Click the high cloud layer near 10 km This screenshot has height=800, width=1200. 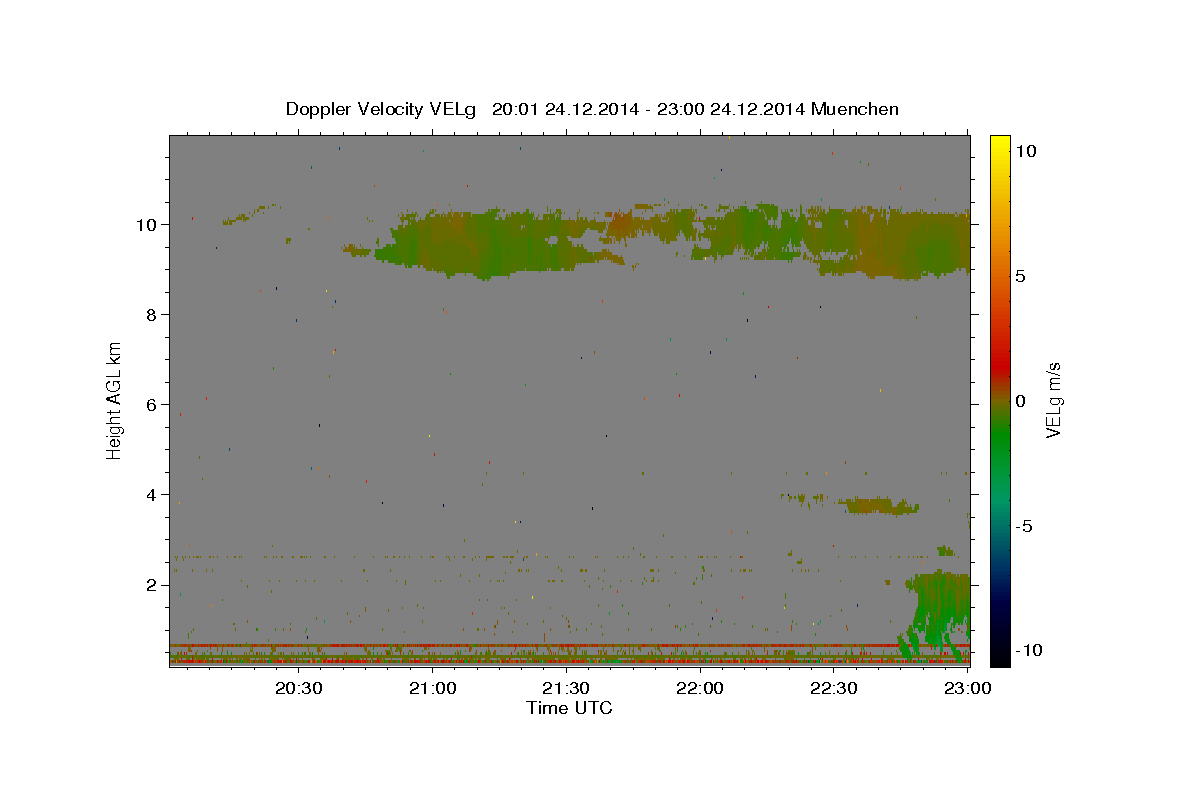coord(672,242)
